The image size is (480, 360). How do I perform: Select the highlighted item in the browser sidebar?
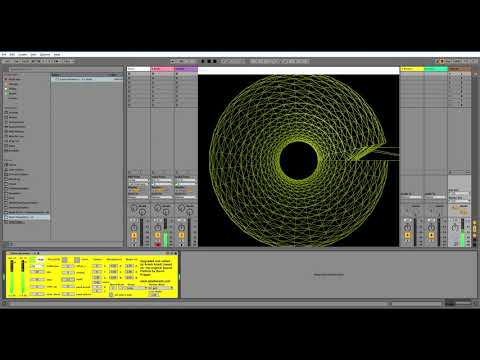(27, 217)
